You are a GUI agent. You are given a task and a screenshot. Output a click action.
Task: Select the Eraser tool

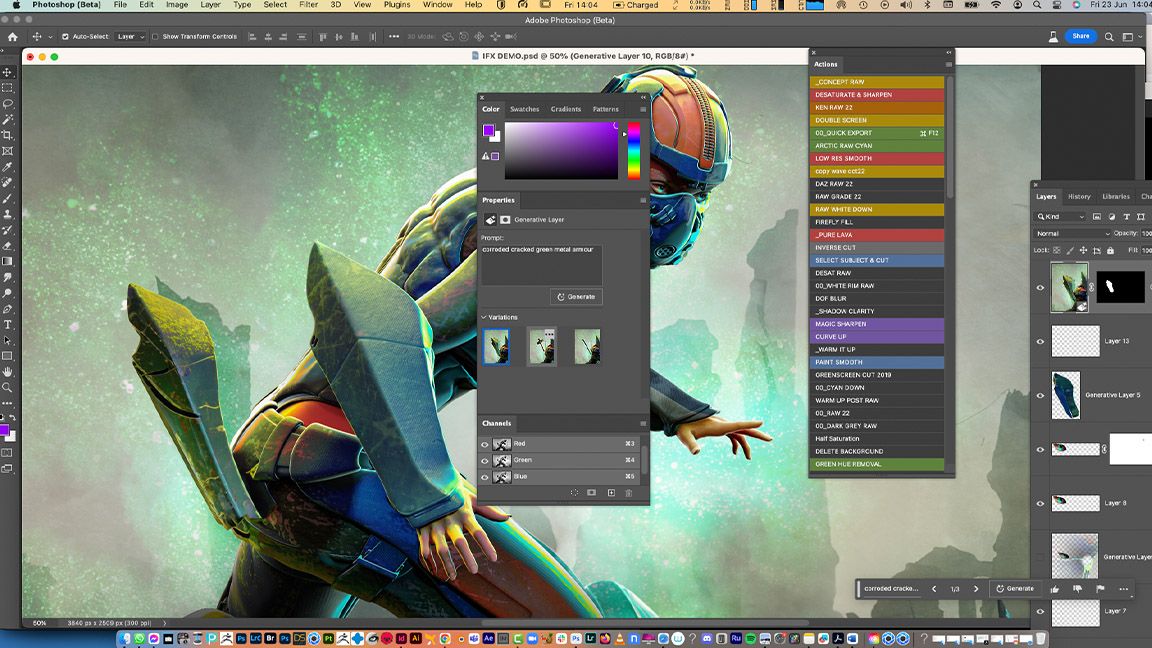click(7, 245)
